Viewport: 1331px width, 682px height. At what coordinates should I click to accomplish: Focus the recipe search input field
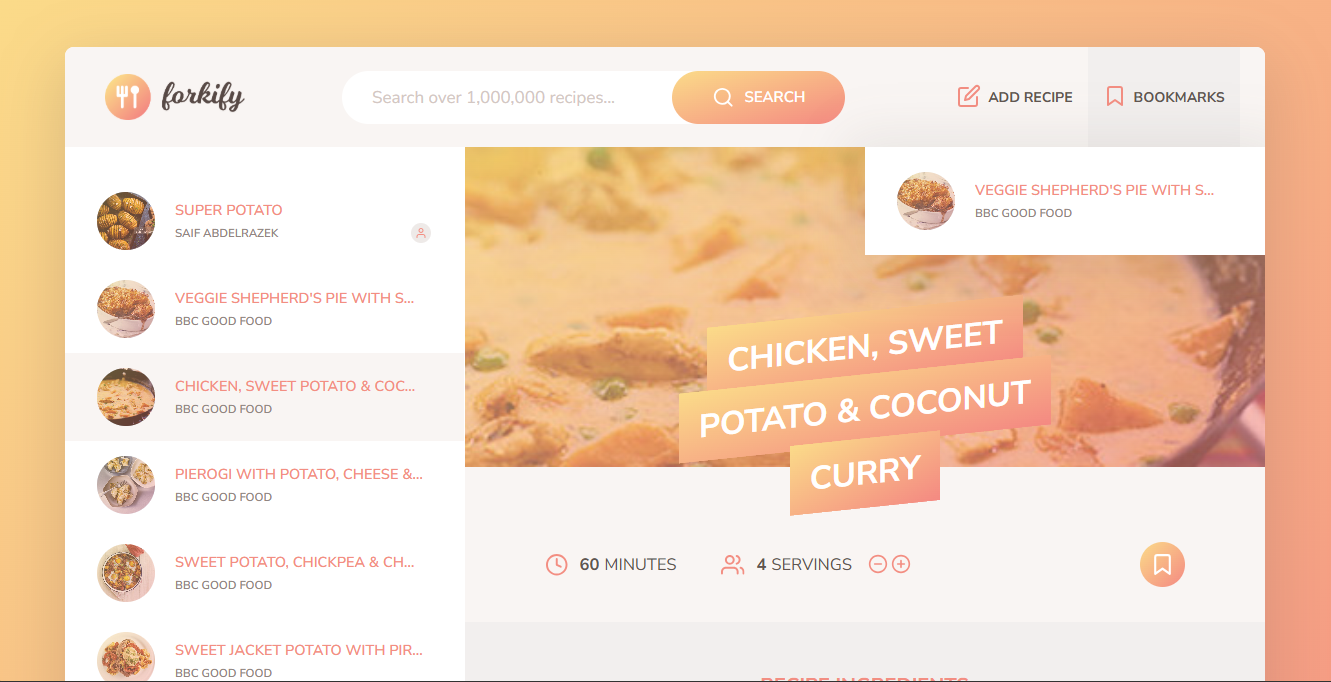[507, 97]
